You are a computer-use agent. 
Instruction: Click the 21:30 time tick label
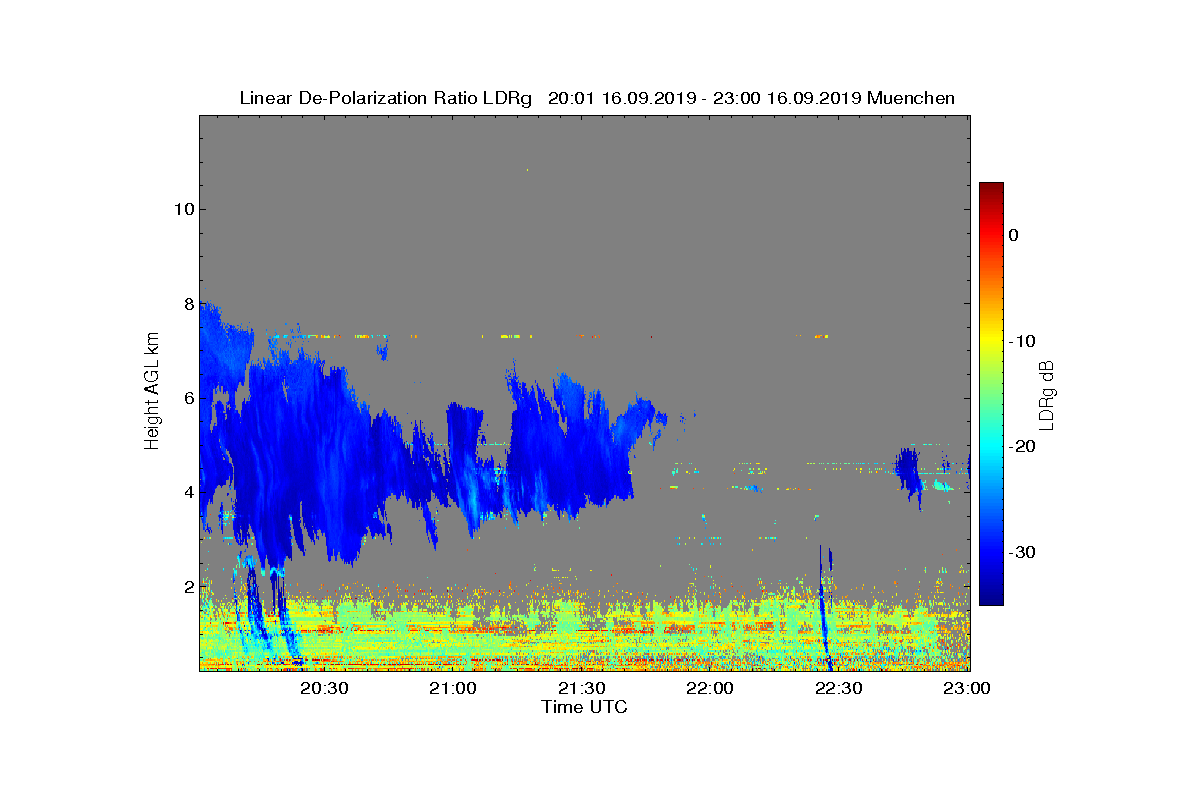pos(582,688)
